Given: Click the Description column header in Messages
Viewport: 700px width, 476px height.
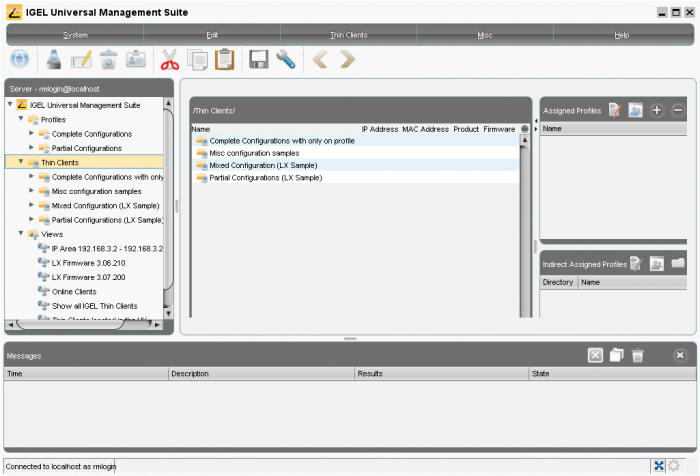Looking at the screenshot, I should (261, 374).
